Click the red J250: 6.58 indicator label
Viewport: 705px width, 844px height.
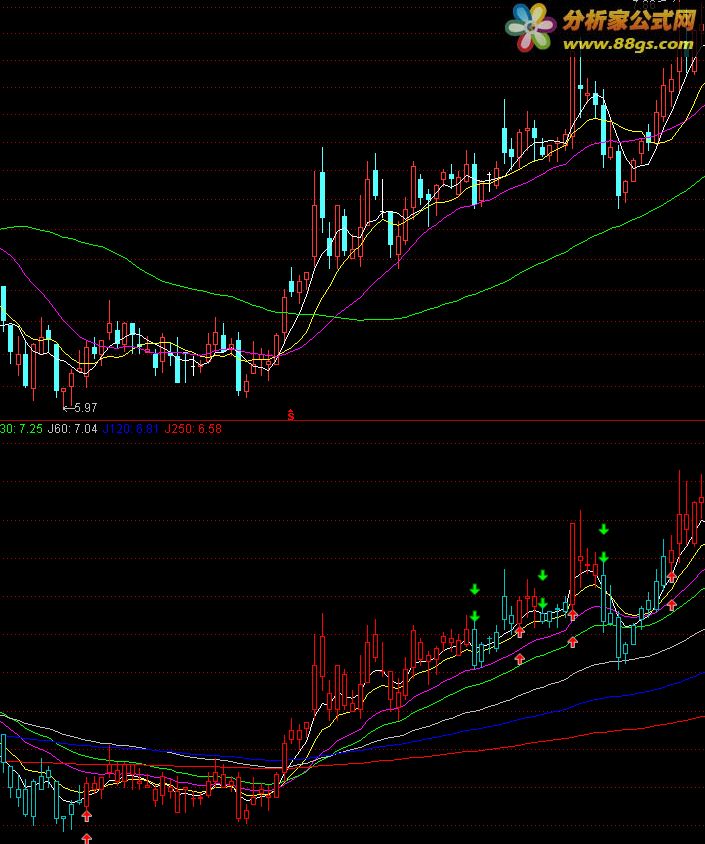[193, 429]
